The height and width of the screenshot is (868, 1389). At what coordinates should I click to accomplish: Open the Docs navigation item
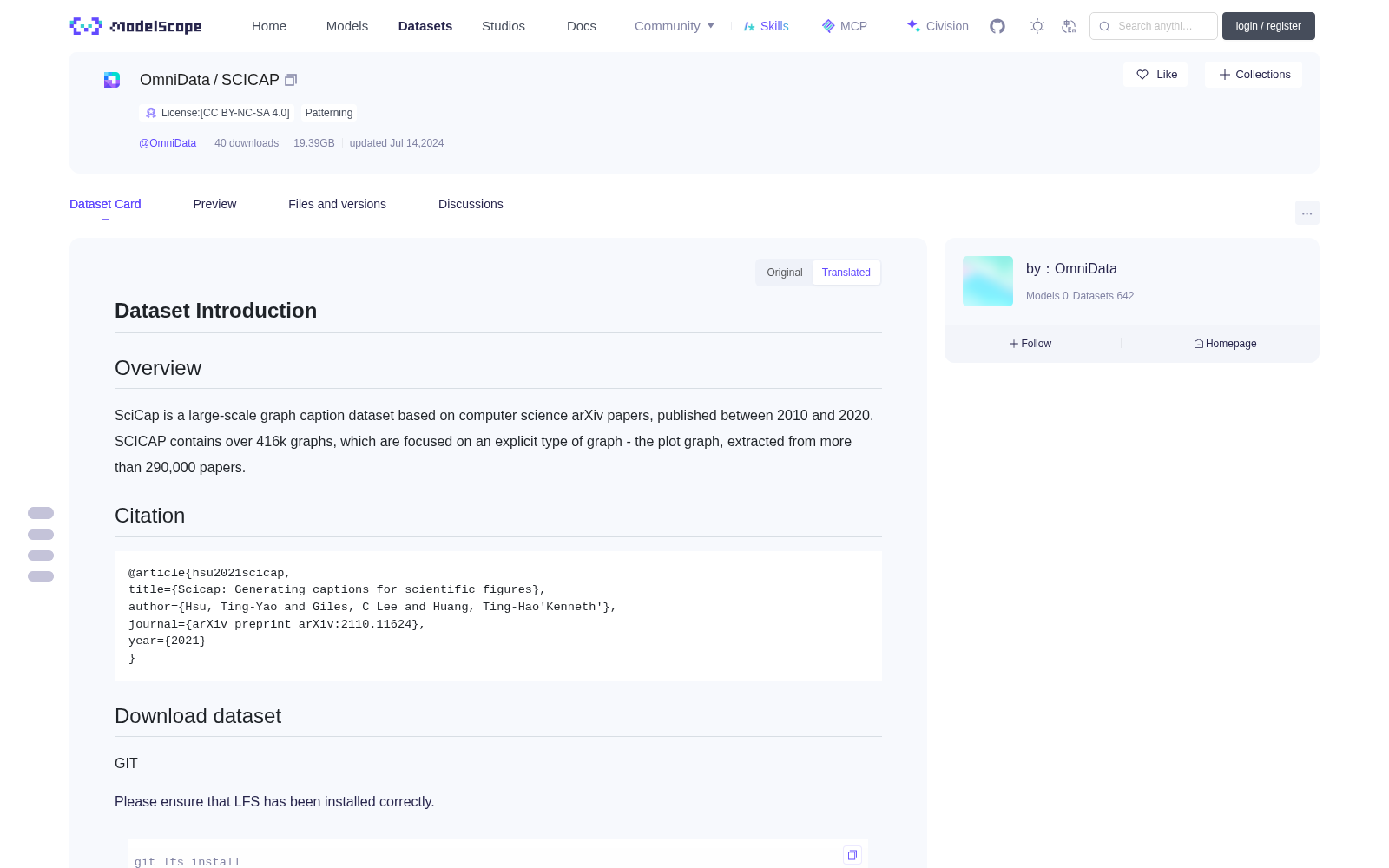[x=582, y=26]
